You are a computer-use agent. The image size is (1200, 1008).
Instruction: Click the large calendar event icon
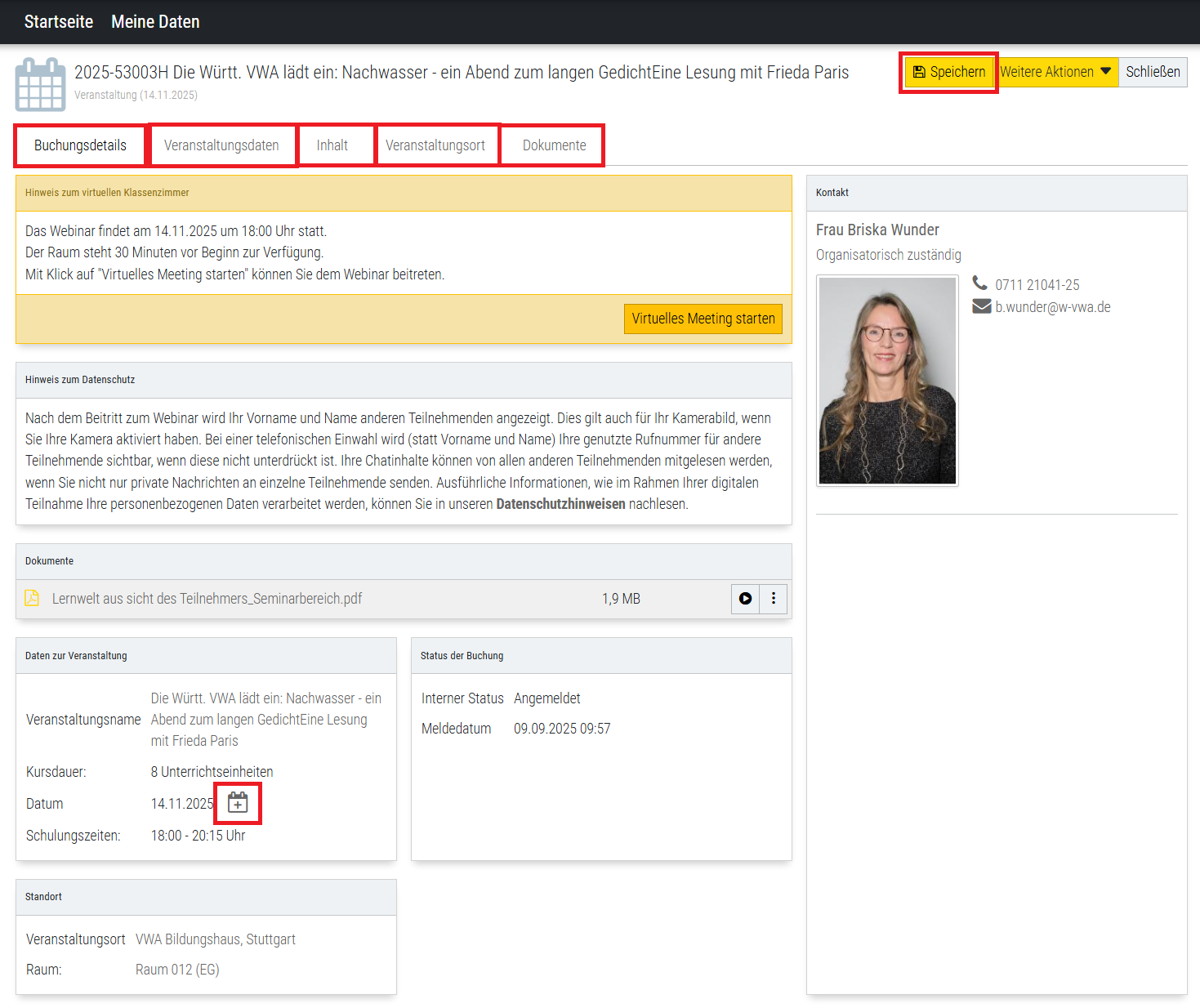tap(40, 84)
